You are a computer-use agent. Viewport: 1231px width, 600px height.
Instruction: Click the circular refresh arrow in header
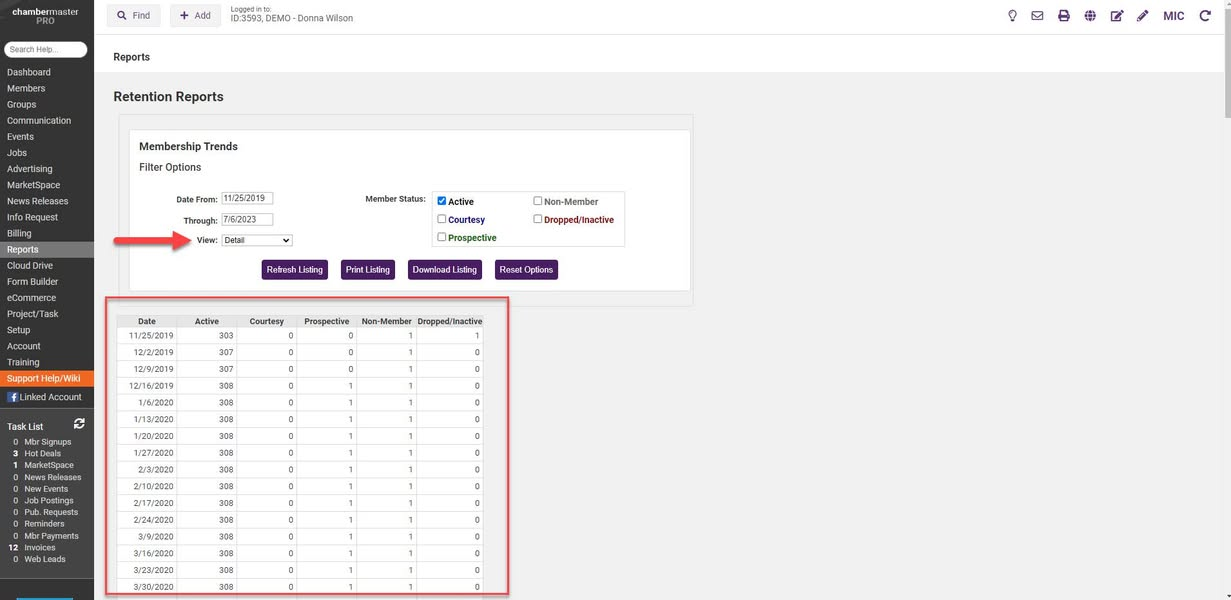(1205, 16)
